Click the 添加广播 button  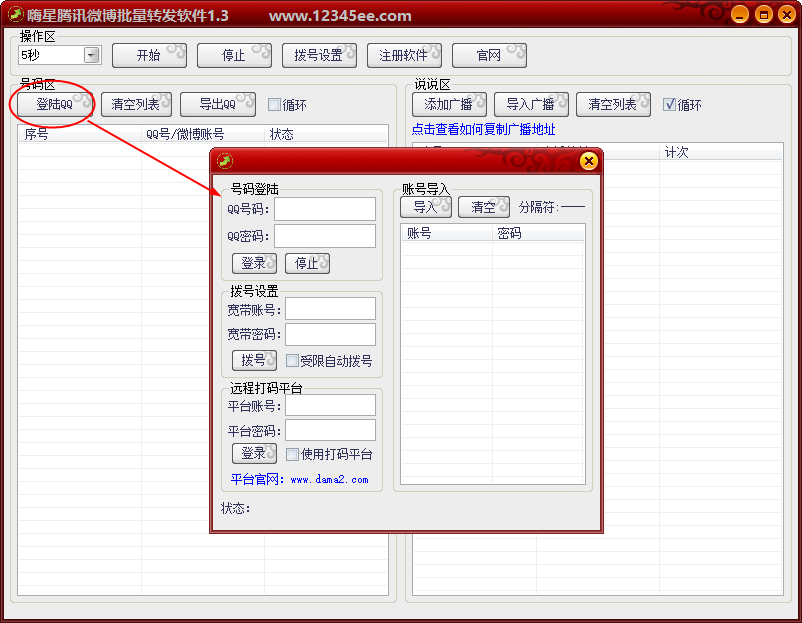click(449, 104)
